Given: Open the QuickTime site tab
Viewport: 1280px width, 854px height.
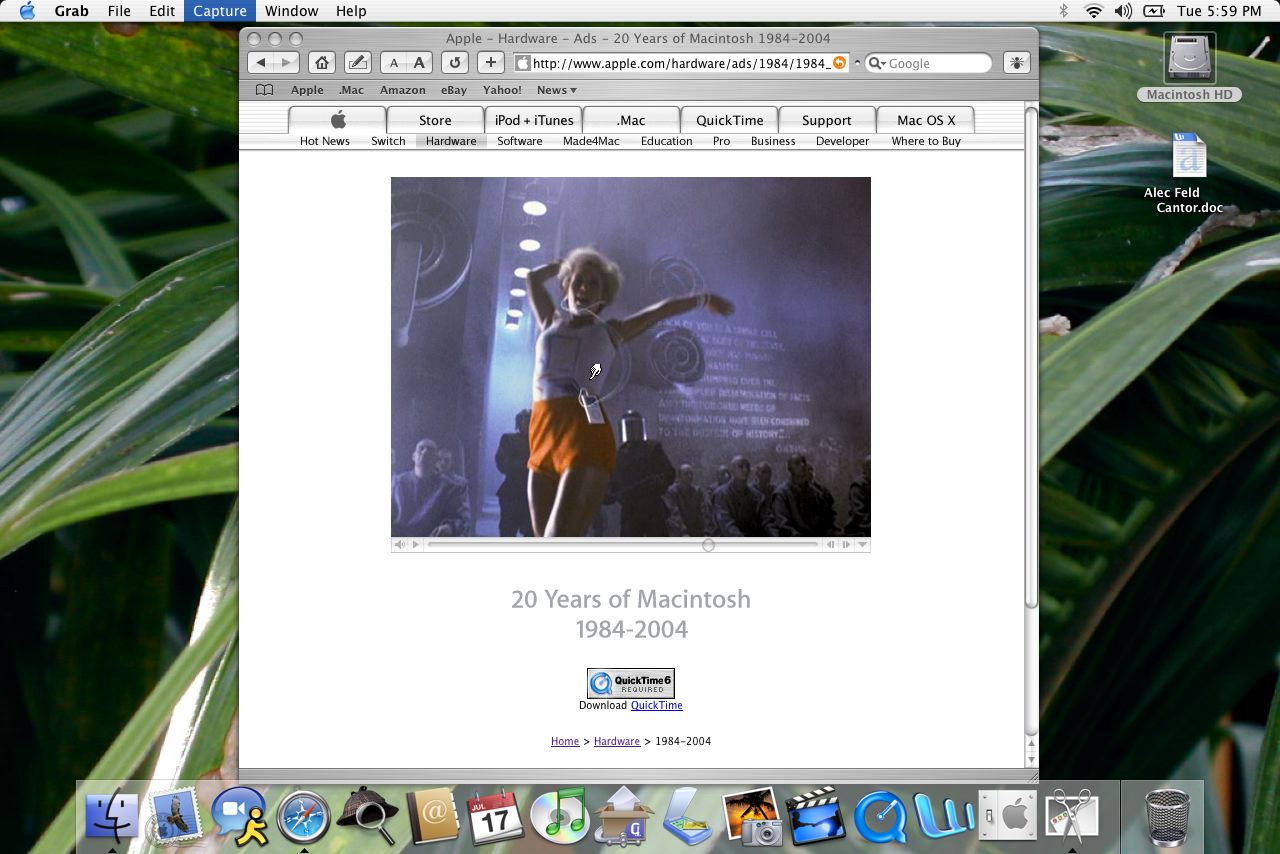Looking at the screenshot, I should (729, 120).
